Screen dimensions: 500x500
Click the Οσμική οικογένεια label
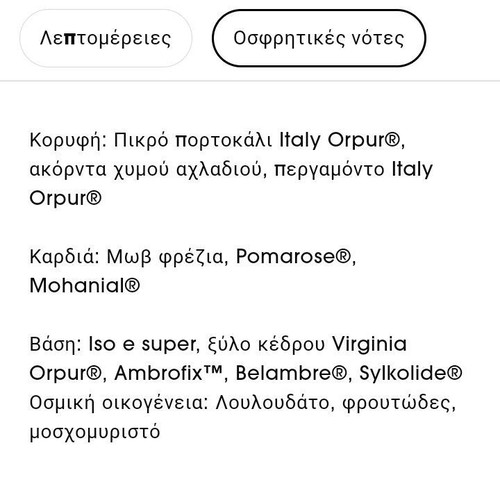click(x=119, y=403)
